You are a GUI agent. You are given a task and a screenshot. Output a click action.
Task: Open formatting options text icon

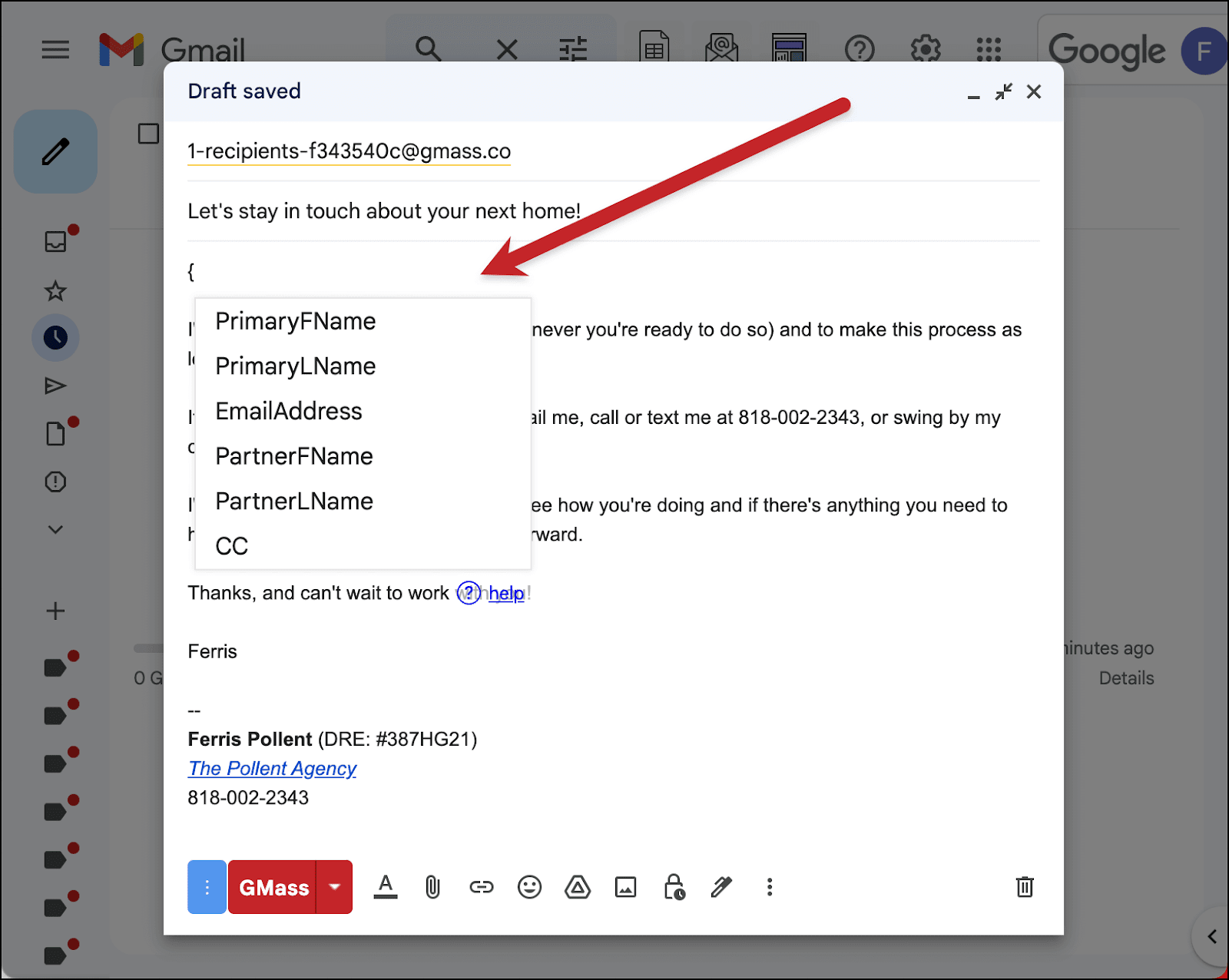point(386,887)
